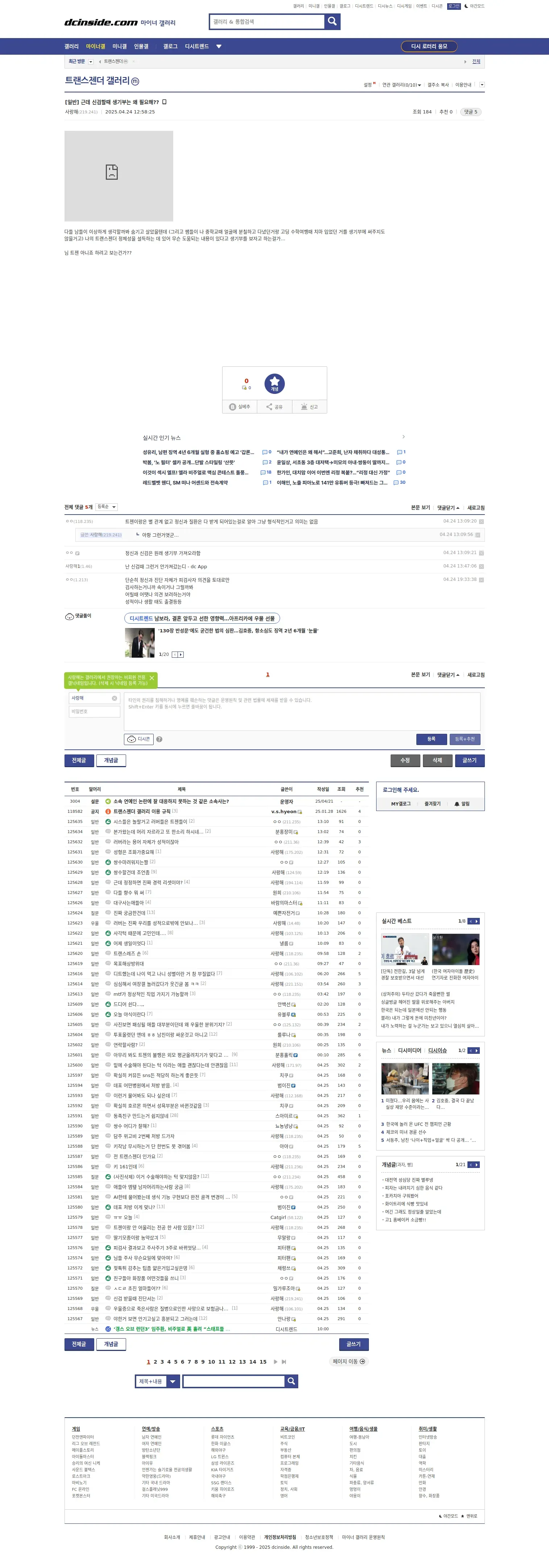549x1568 pixels.
Task: Switch to upper 개념글 tab below comment form
Action: coord(111,760)
